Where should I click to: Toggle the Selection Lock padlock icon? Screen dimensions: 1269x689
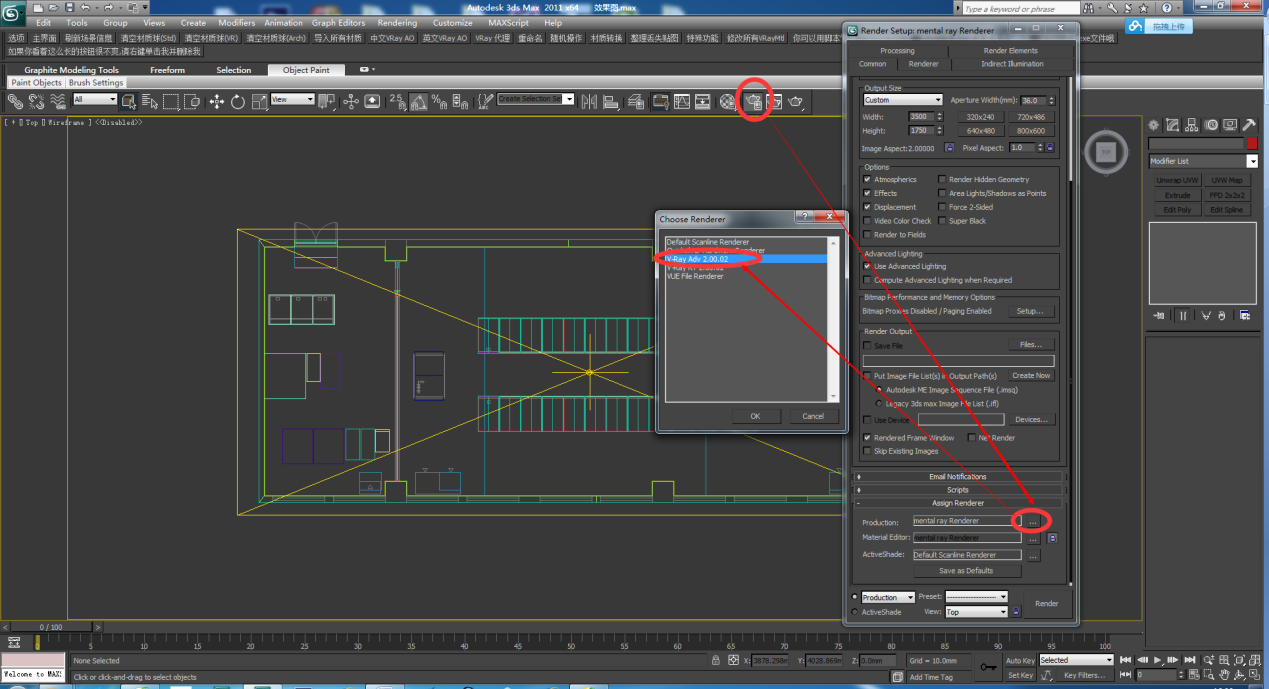(717, 660)
